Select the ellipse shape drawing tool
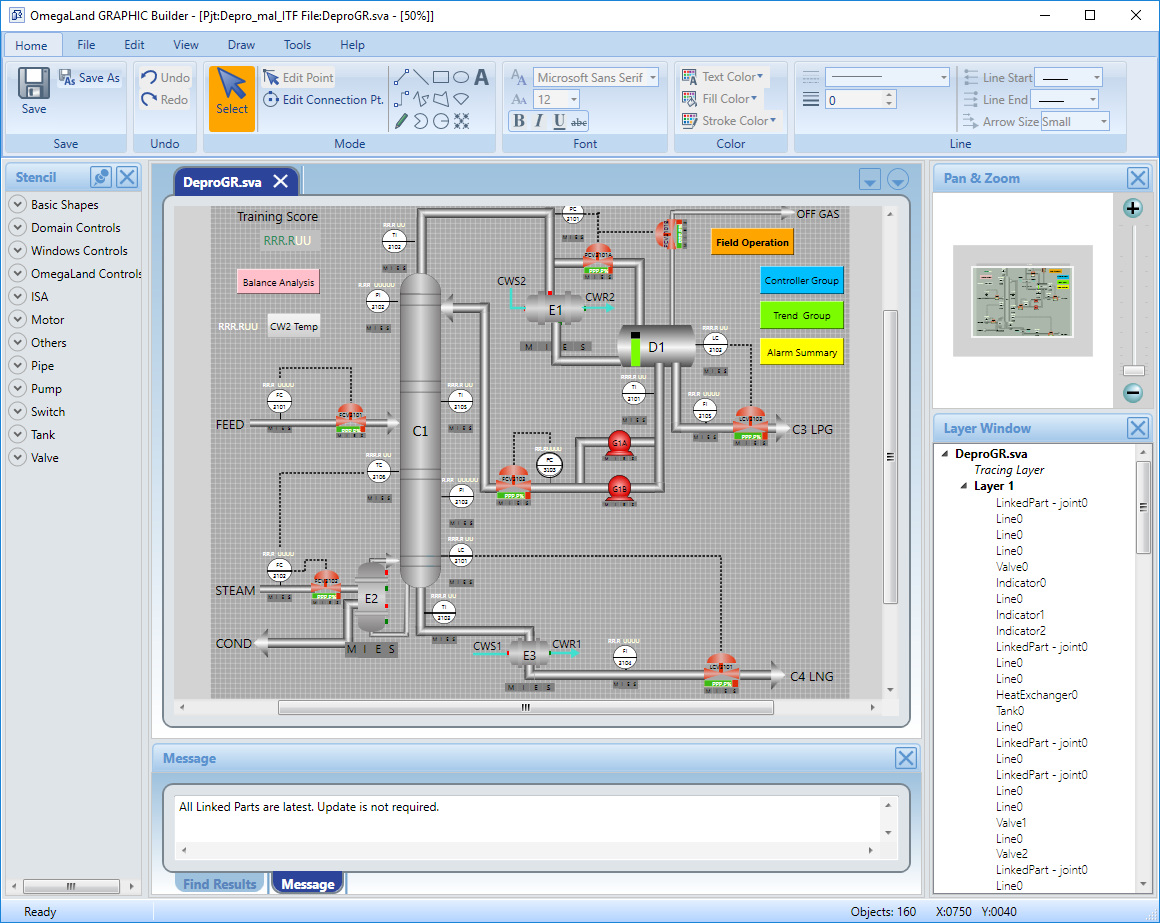Image resolution: width=1160 pixels, height=923 pixels. tap(461, 77)
